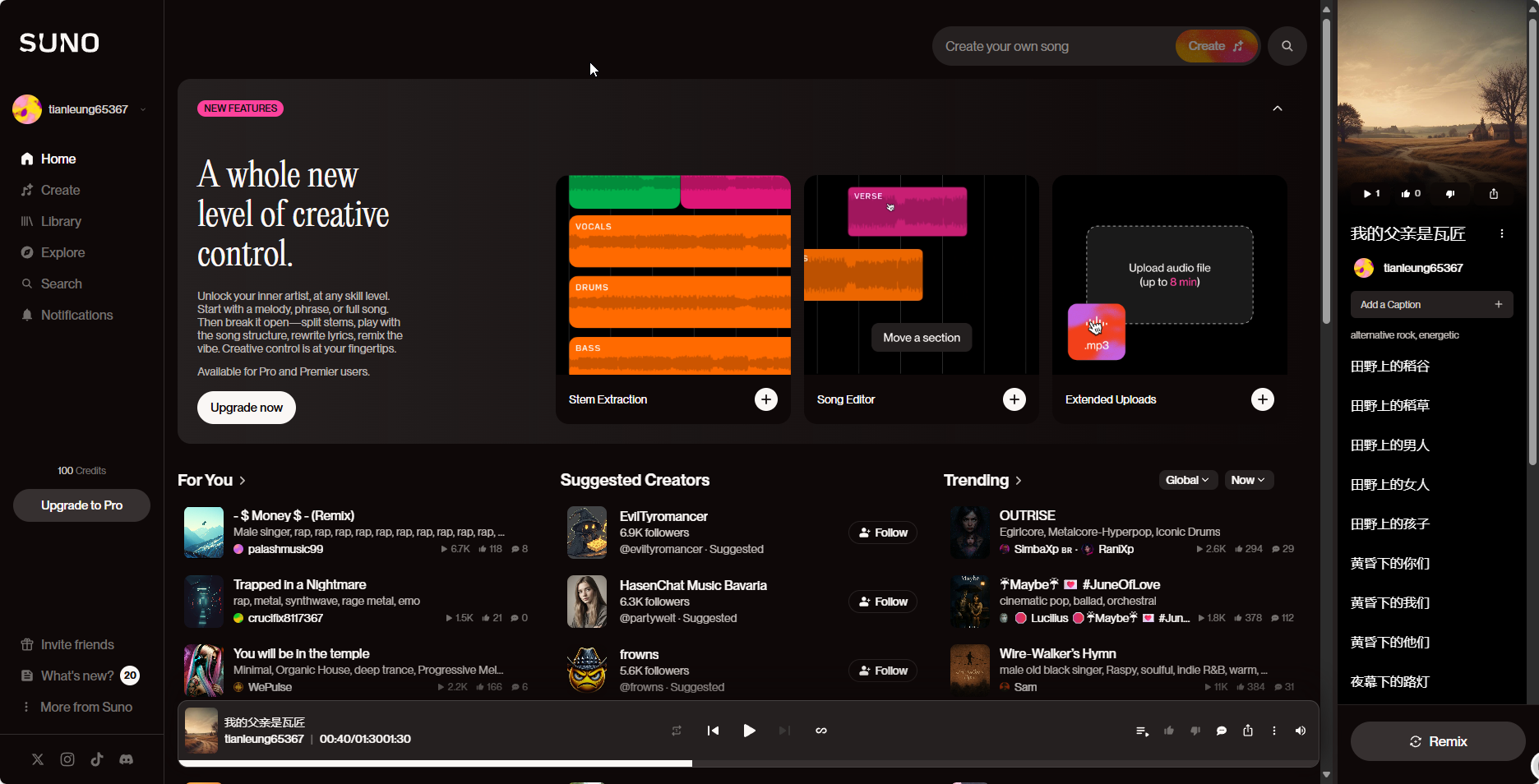Click Upgrade to Pro button

81,505
